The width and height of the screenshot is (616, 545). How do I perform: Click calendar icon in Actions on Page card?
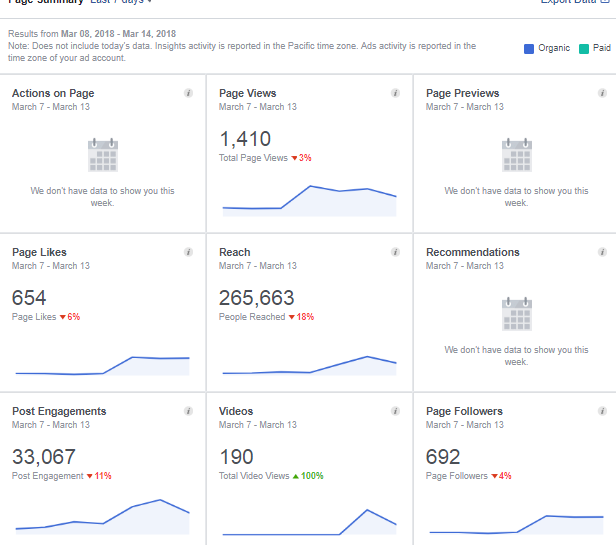[x=103, y=156]
